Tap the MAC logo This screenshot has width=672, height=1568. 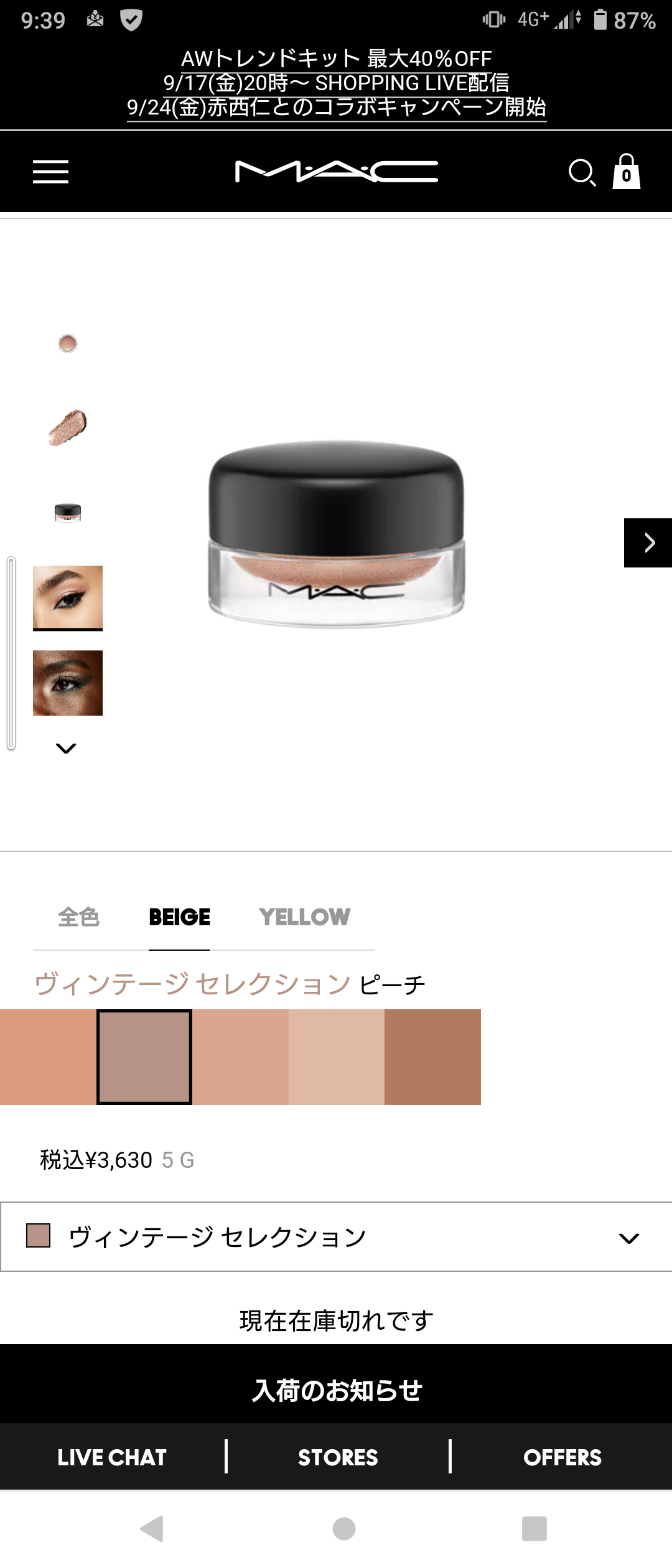(x=337, y=172)
